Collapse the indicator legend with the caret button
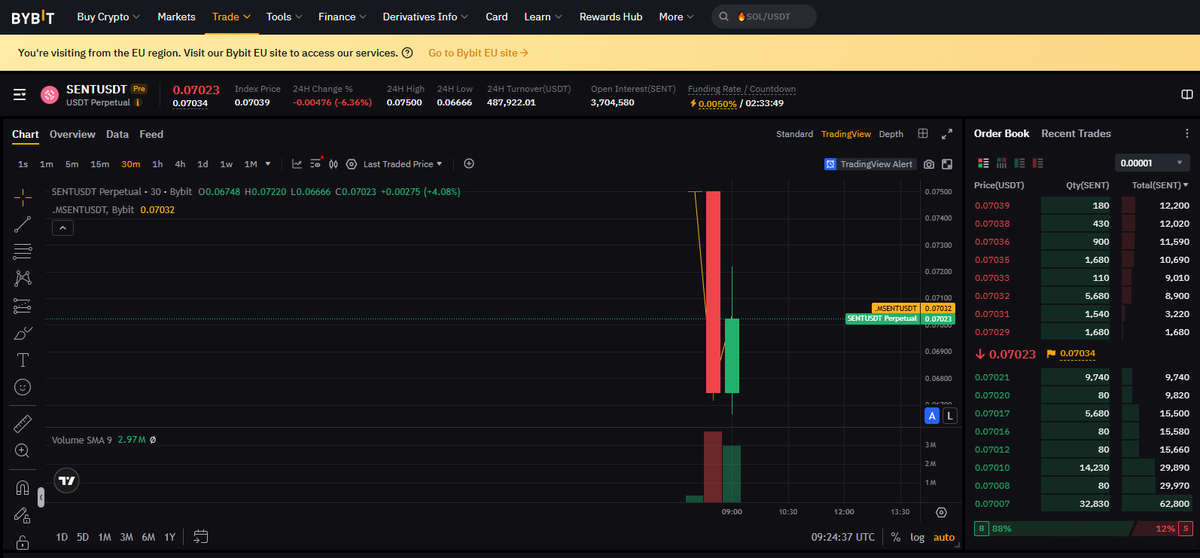This screenshot has width=1200, height=558. pyautogui.click(x=61, y=228)
